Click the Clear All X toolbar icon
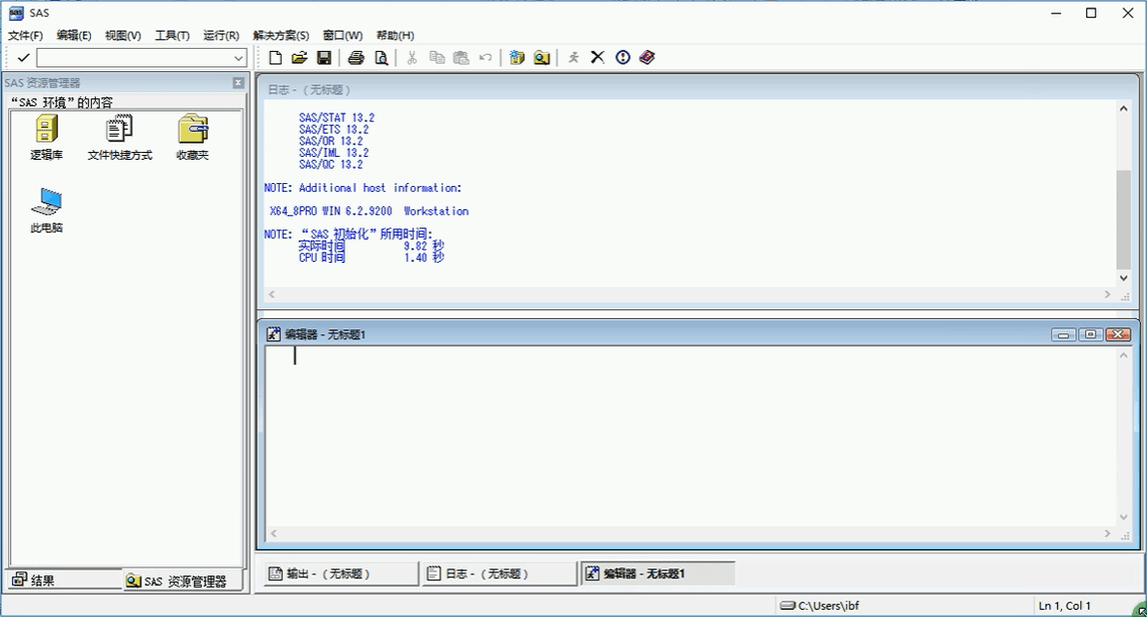Image resolution: width=1147 pixels, height=617 pixels. pyautogui.click(x=598, y=58)
